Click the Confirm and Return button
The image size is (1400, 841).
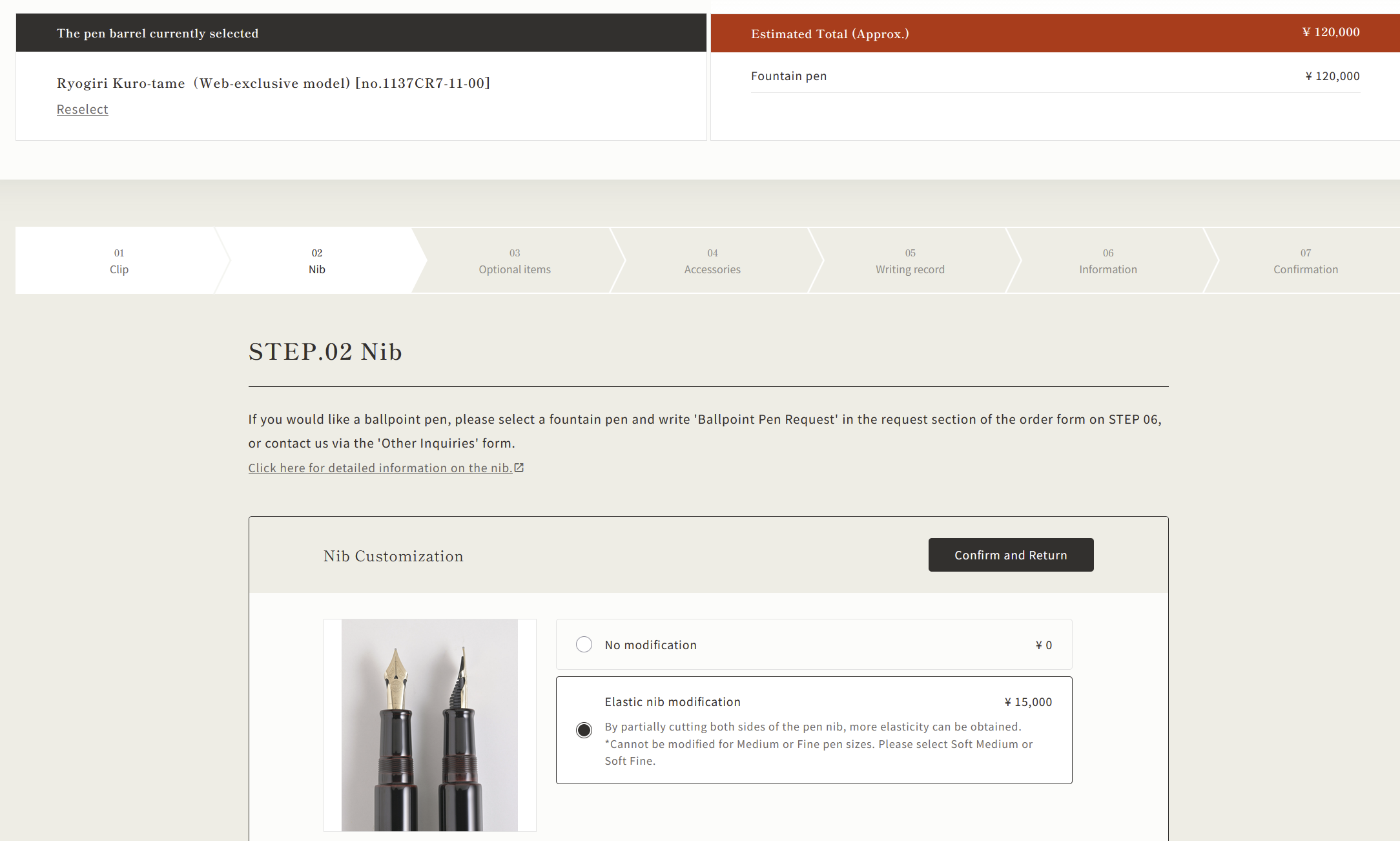(x=1011, y=555)
